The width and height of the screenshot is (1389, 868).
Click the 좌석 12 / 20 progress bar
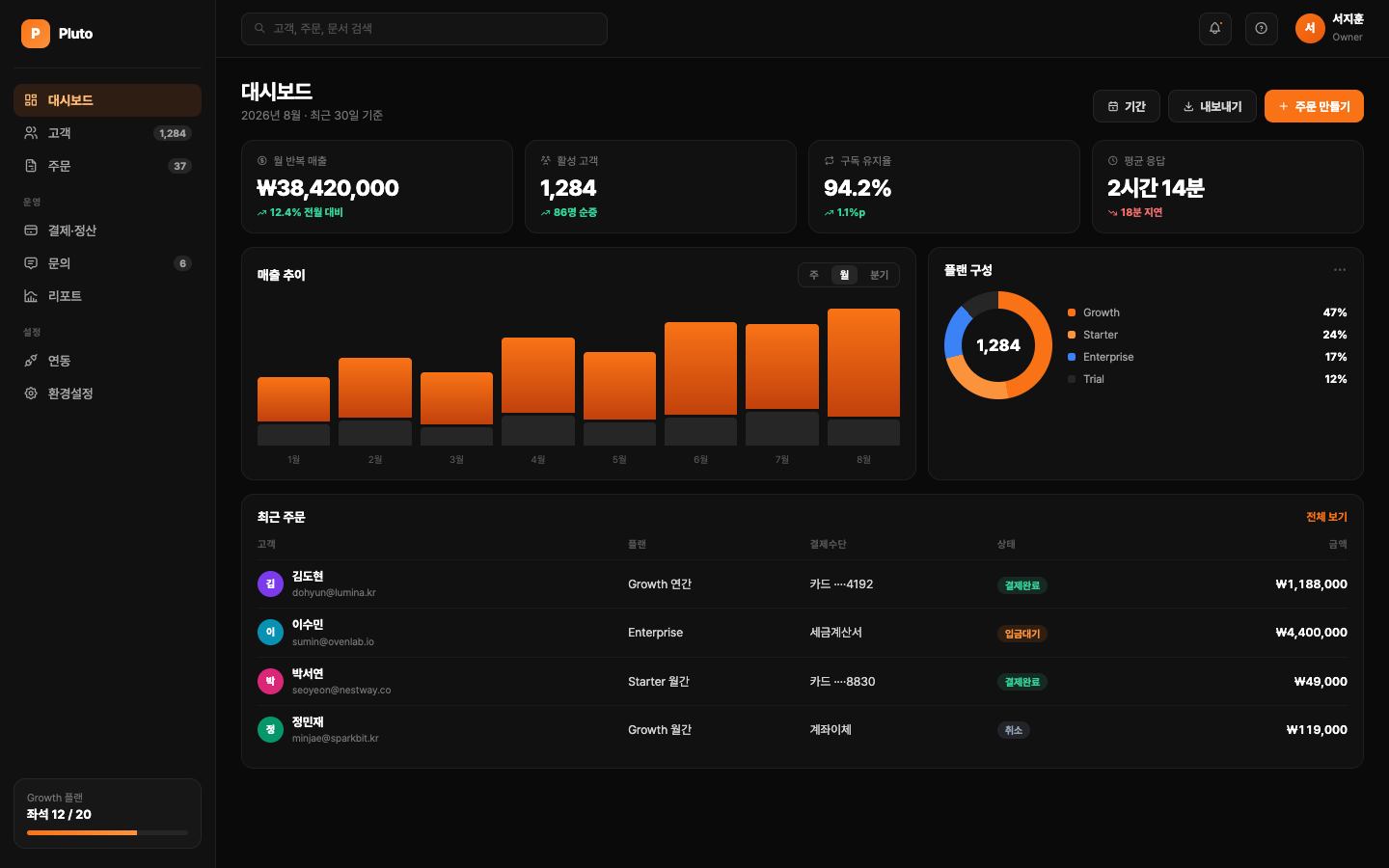point(107,832)
